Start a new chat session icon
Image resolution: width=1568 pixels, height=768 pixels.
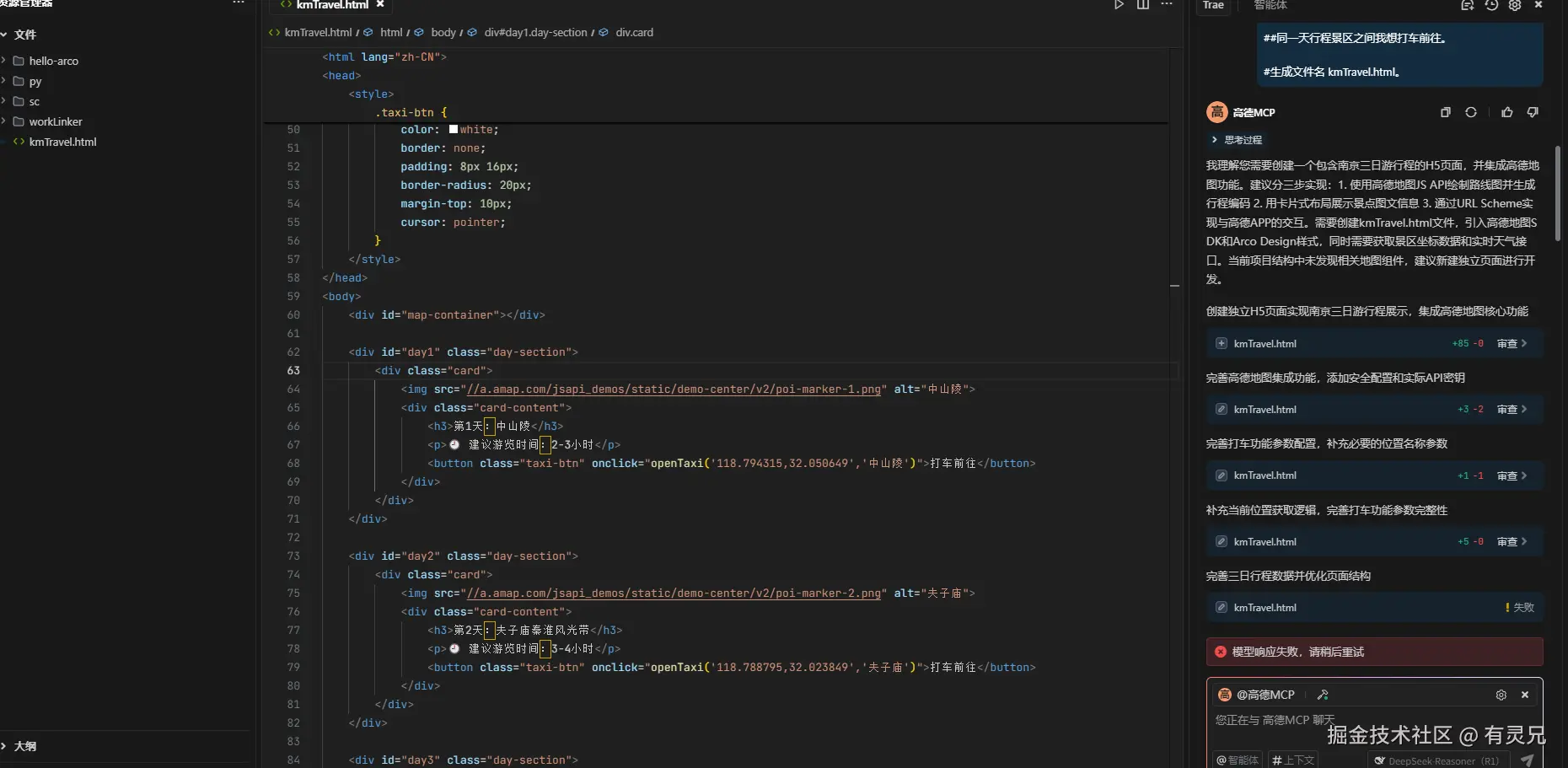[x=1467, y=5]
